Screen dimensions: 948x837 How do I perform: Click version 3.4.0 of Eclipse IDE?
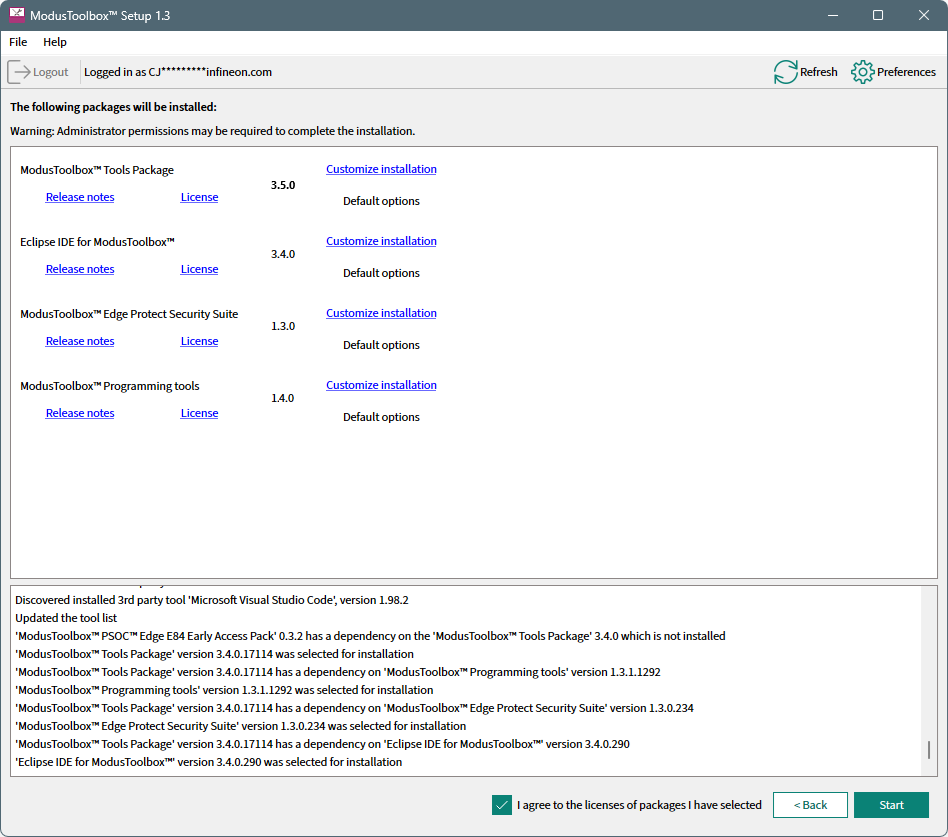tap(283, 254)
